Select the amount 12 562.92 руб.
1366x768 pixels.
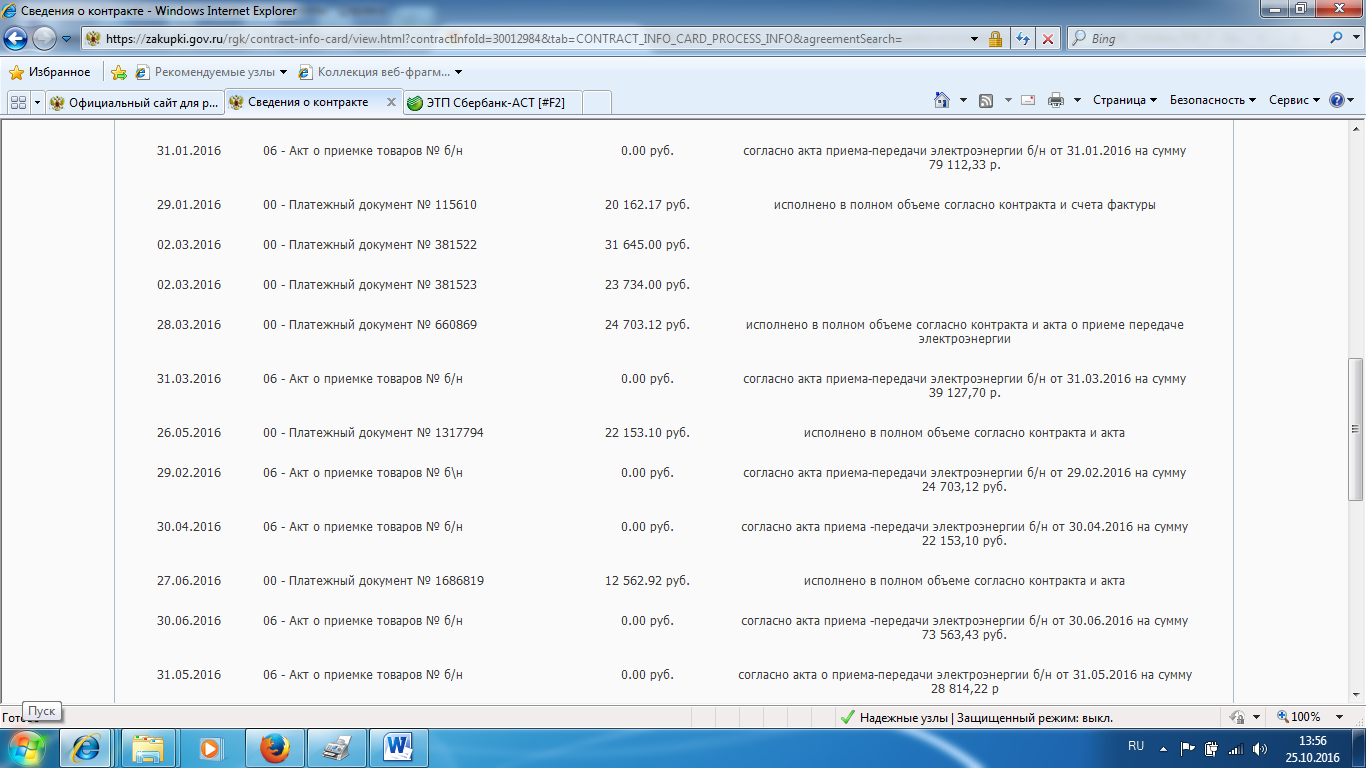647,581
